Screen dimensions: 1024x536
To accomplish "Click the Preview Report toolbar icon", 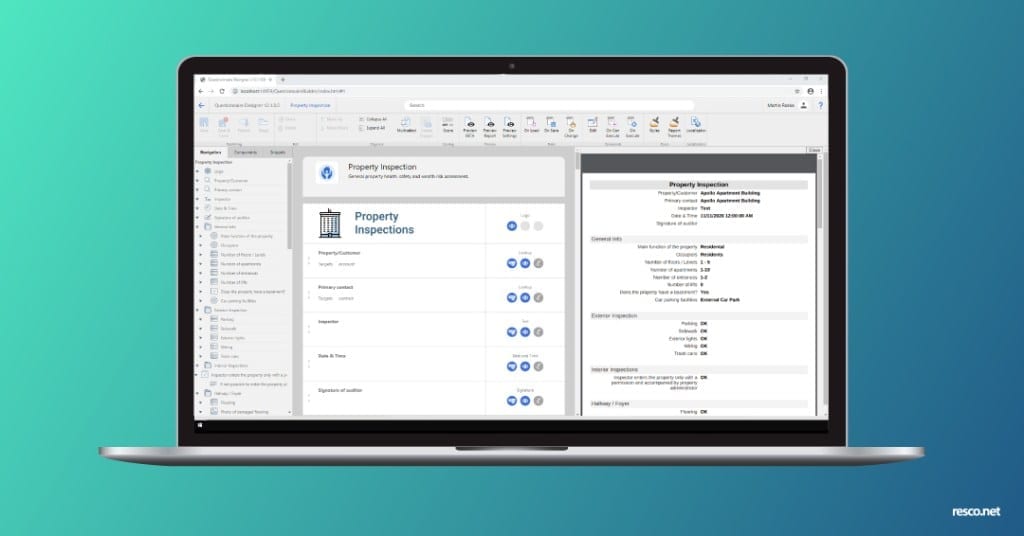I will pyautogui.click(x=490, y=123).
